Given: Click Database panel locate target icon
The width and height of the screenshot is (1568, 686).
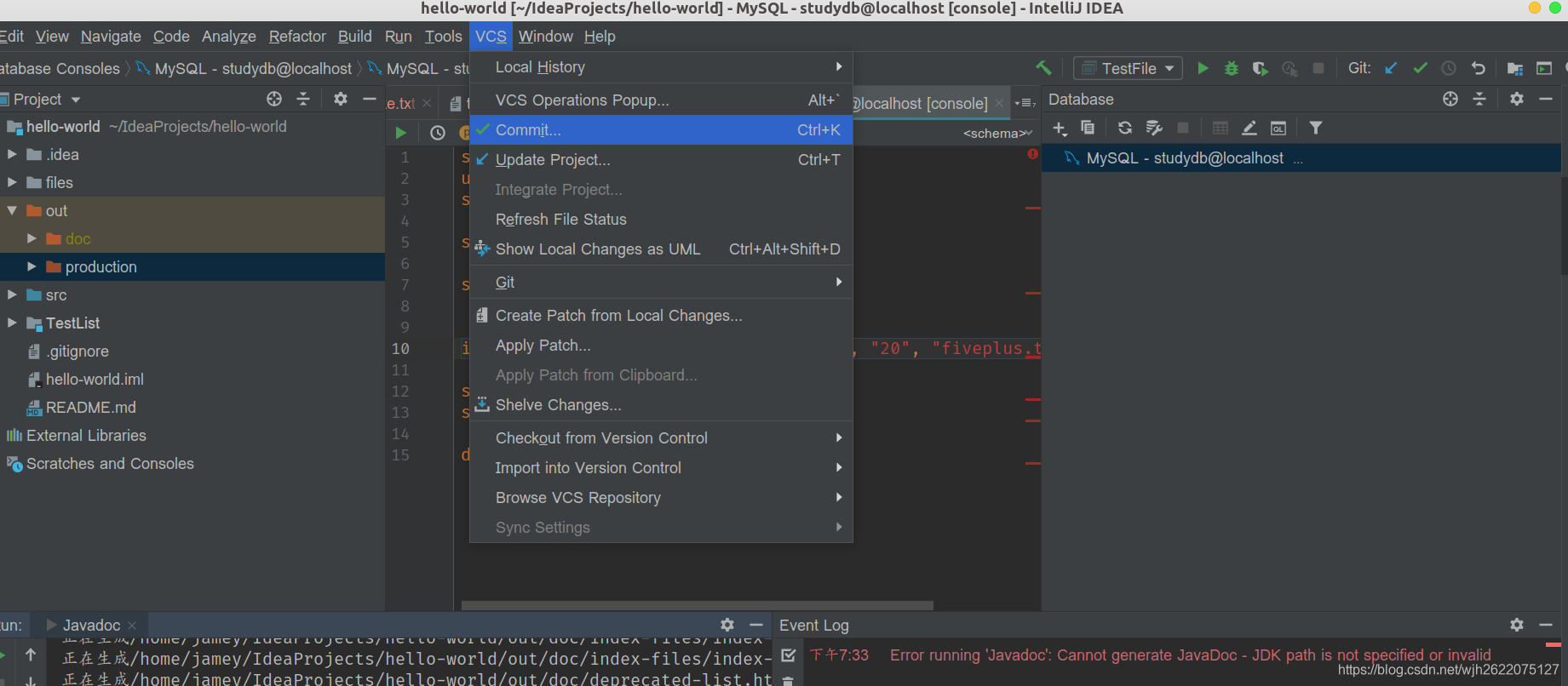Looking at the screenshot, I should tap(1450, 99).
